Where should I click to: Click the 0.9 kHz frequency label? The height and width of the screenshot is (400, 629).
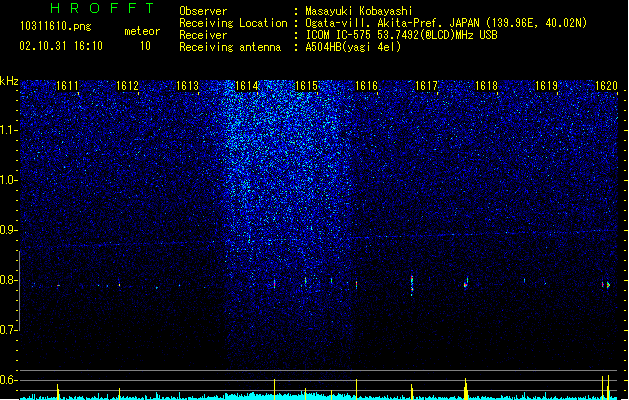pyautogui.click(x=9, y=230)
